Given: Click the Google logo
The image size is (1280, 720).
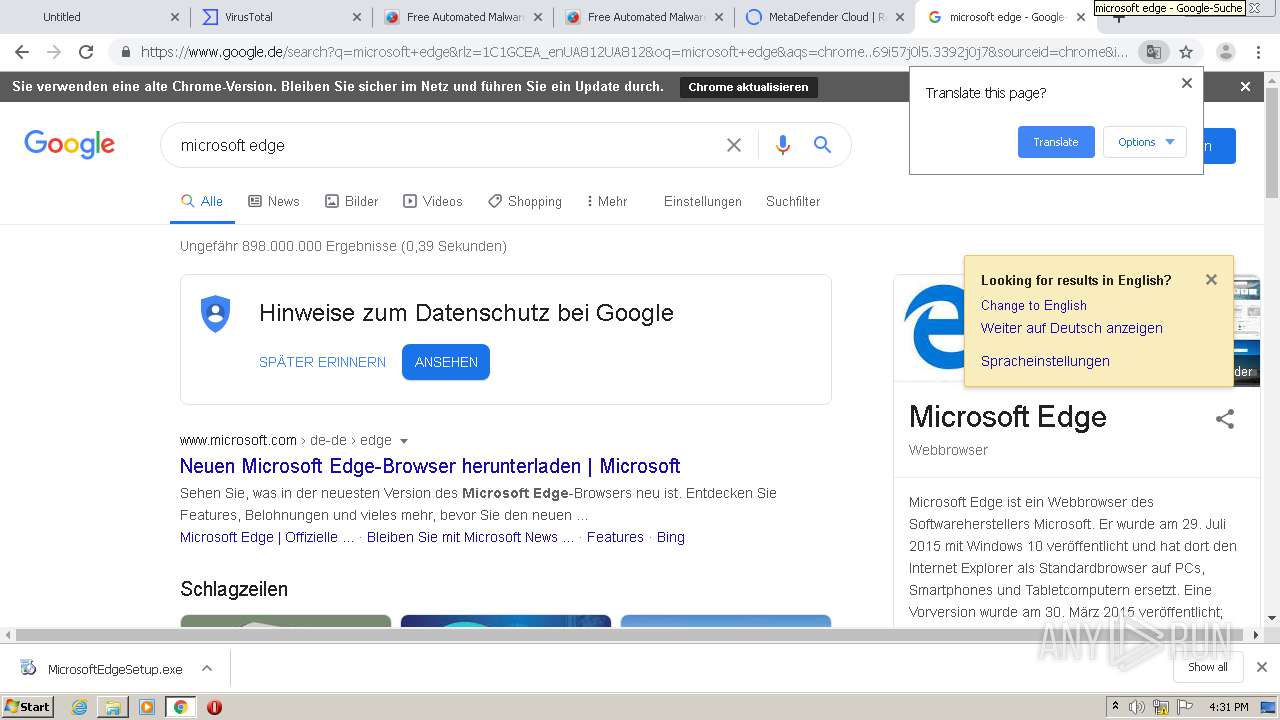Looking at the screenshot, I should pyautogui.click(x=70, y=144).
